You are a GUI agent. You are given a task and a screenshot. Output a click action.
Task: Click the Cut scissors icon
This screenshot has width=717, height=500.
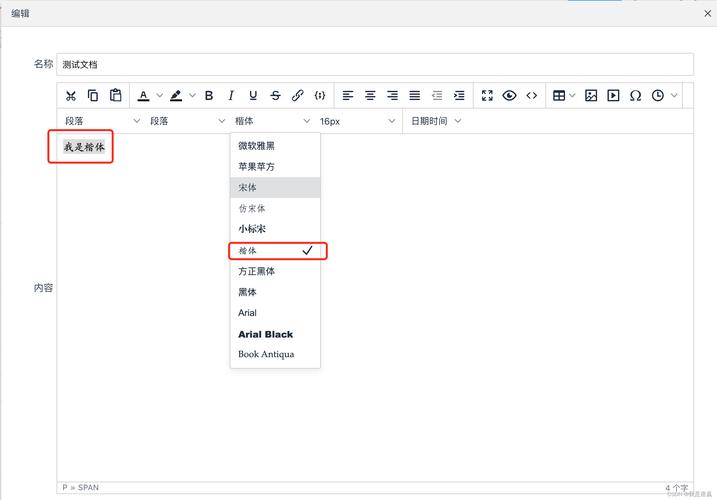click(71, 96)
